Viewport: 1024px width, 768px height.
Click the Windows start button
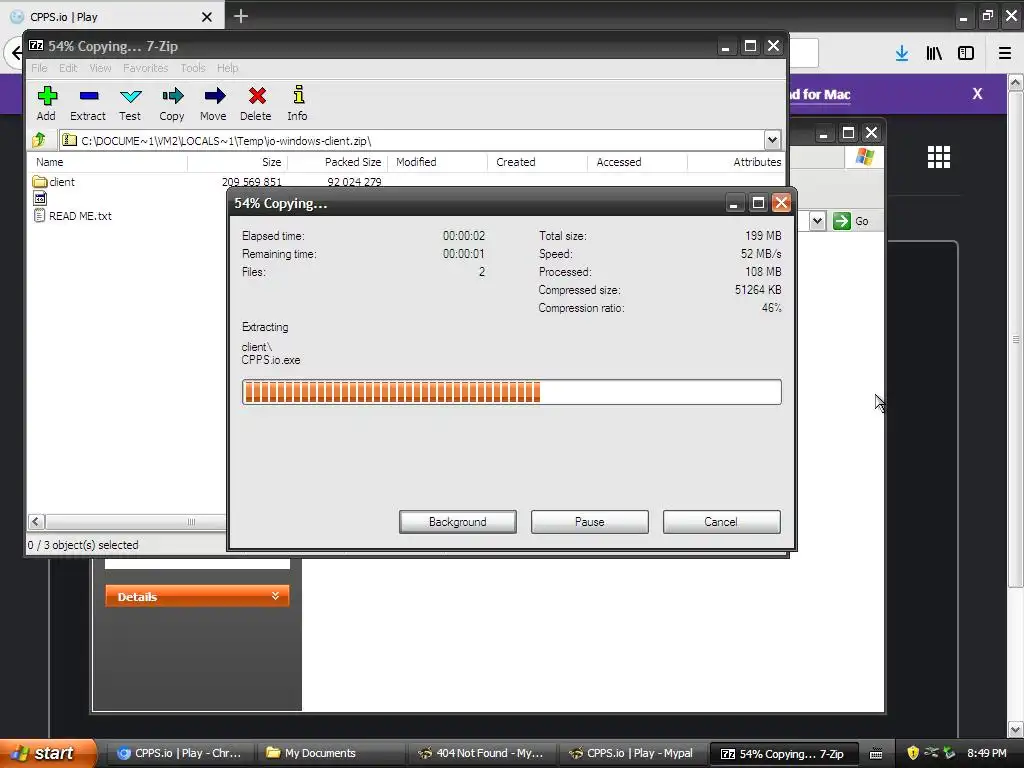point(48,753)
